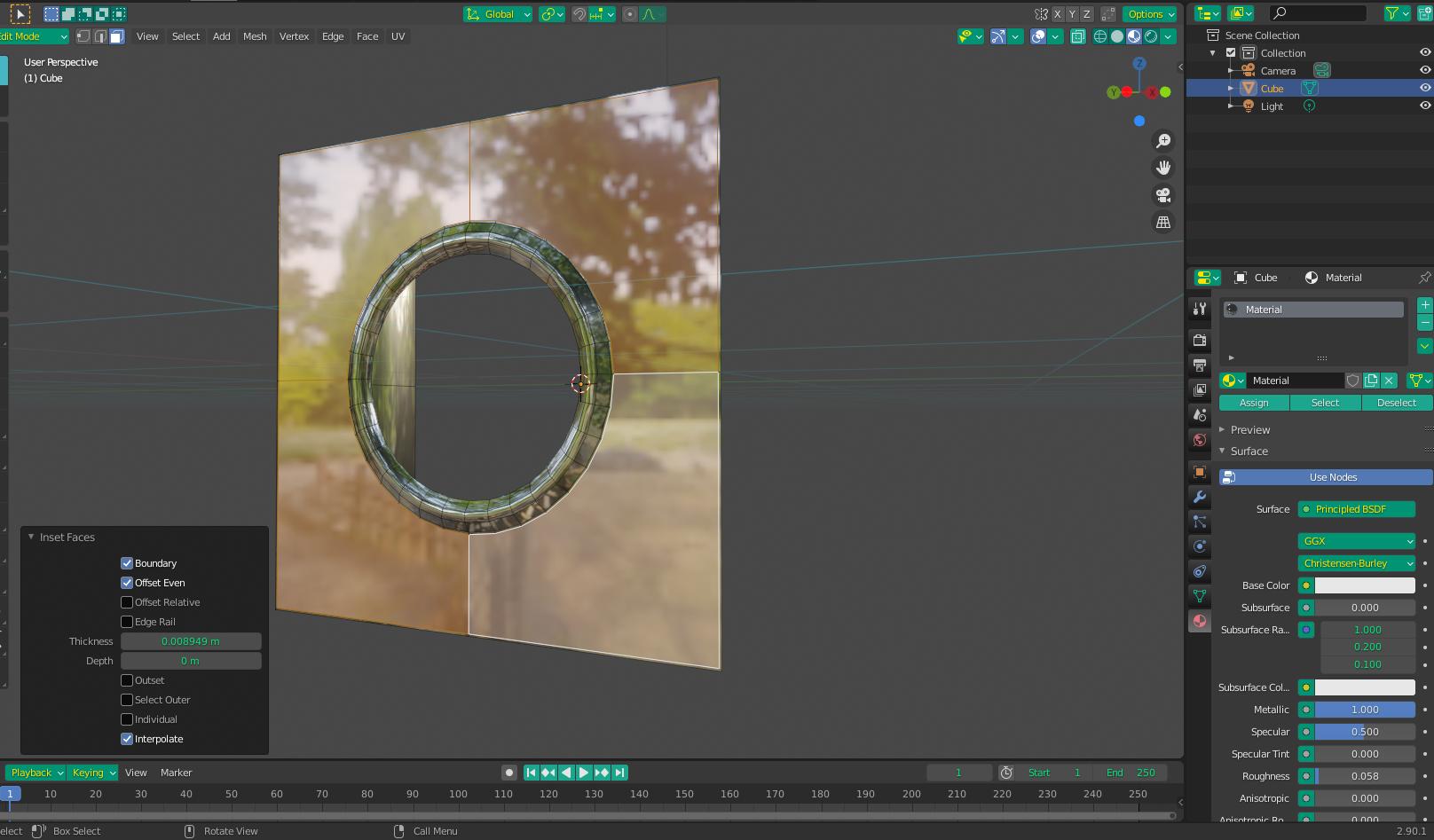1434x840 pixels.
Task: Click the Roughness slider
Action: coord(1365,776)
